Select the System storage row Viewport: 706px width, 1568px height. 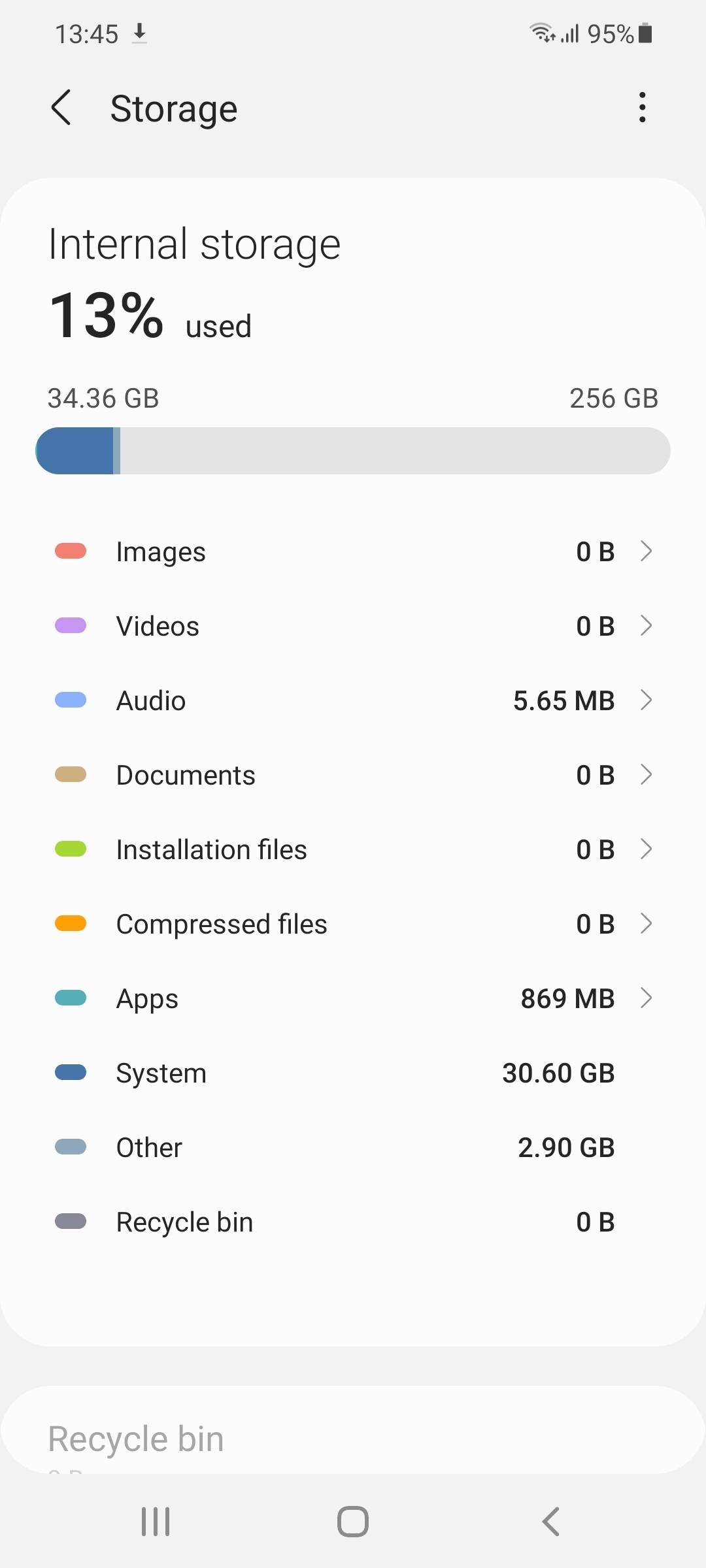(x=353, y=1073)
